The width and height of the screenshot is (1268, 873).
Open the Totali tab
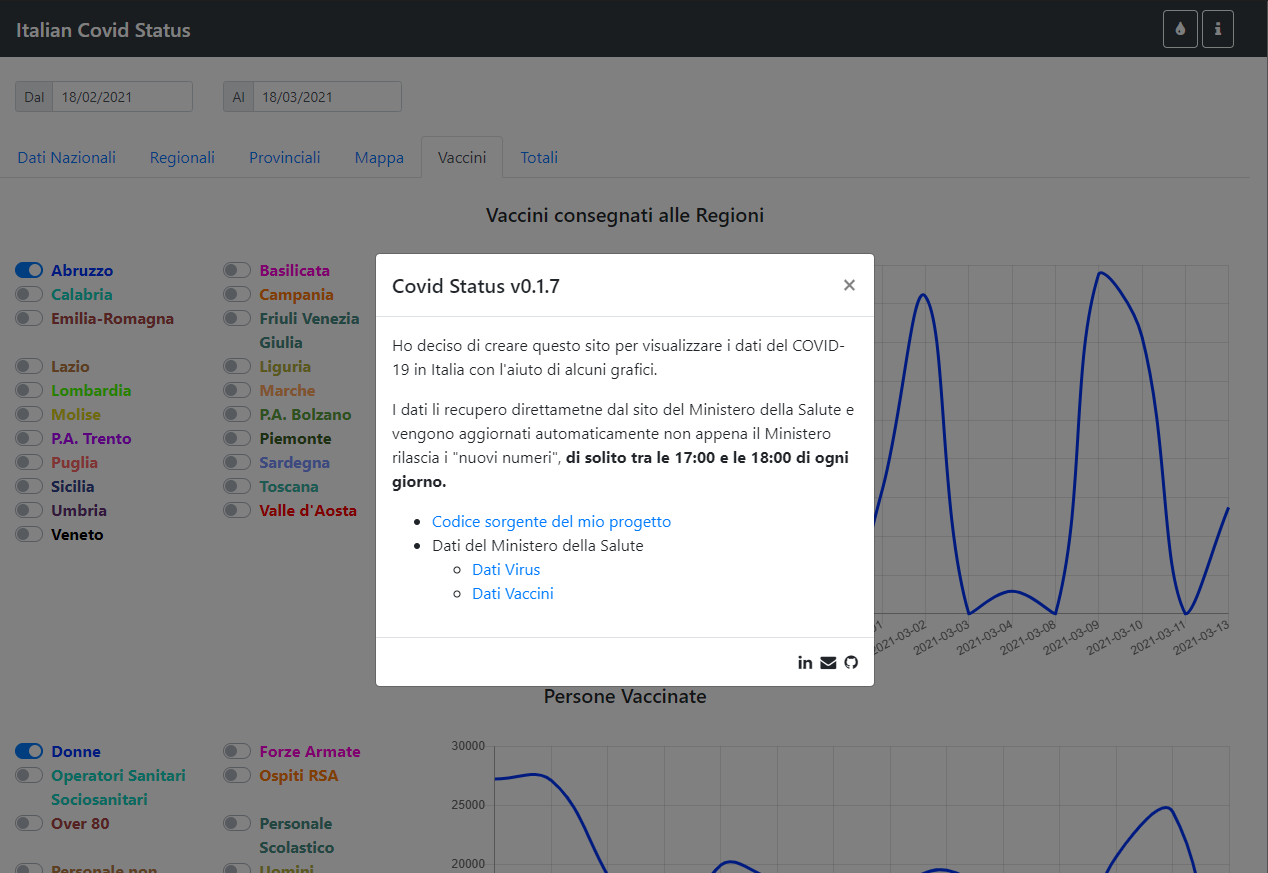pos(539,157)
